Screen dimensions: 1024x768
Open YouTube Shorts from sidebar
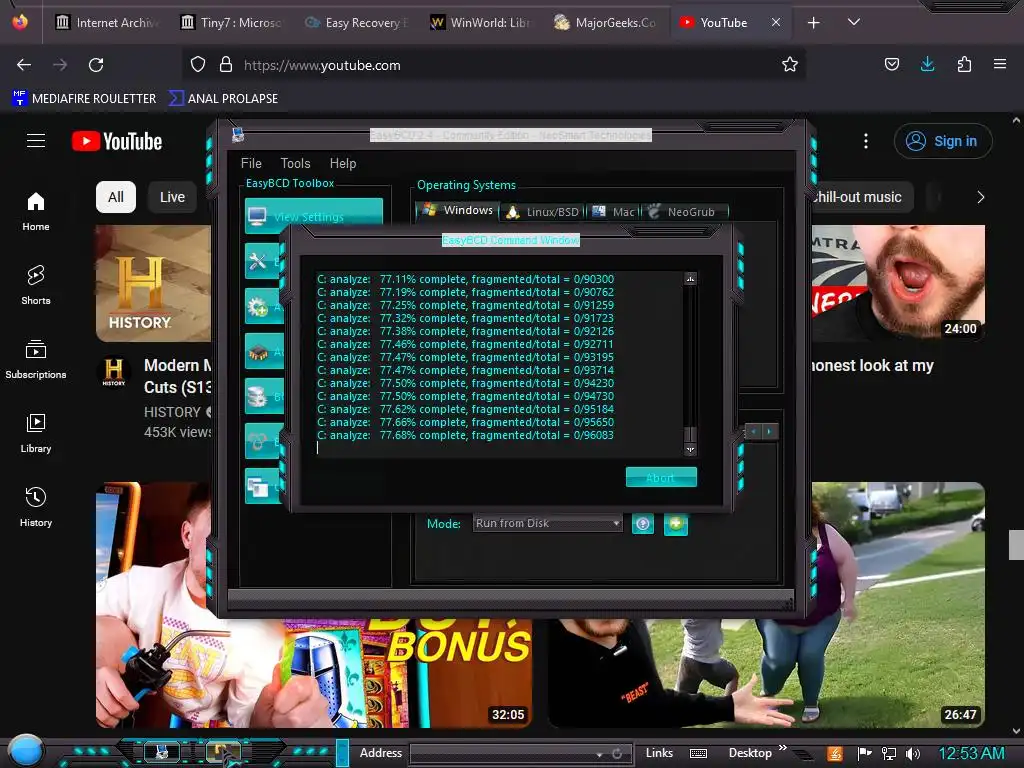pyautogui.click(x=36, y=285)
